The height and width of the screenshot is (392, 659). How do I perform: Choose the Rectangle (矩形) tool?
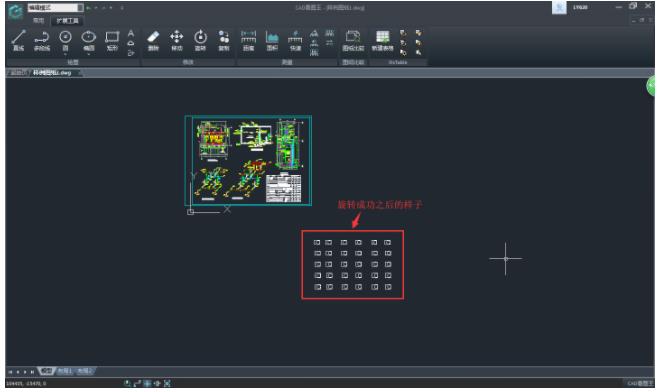coord(112,40)
